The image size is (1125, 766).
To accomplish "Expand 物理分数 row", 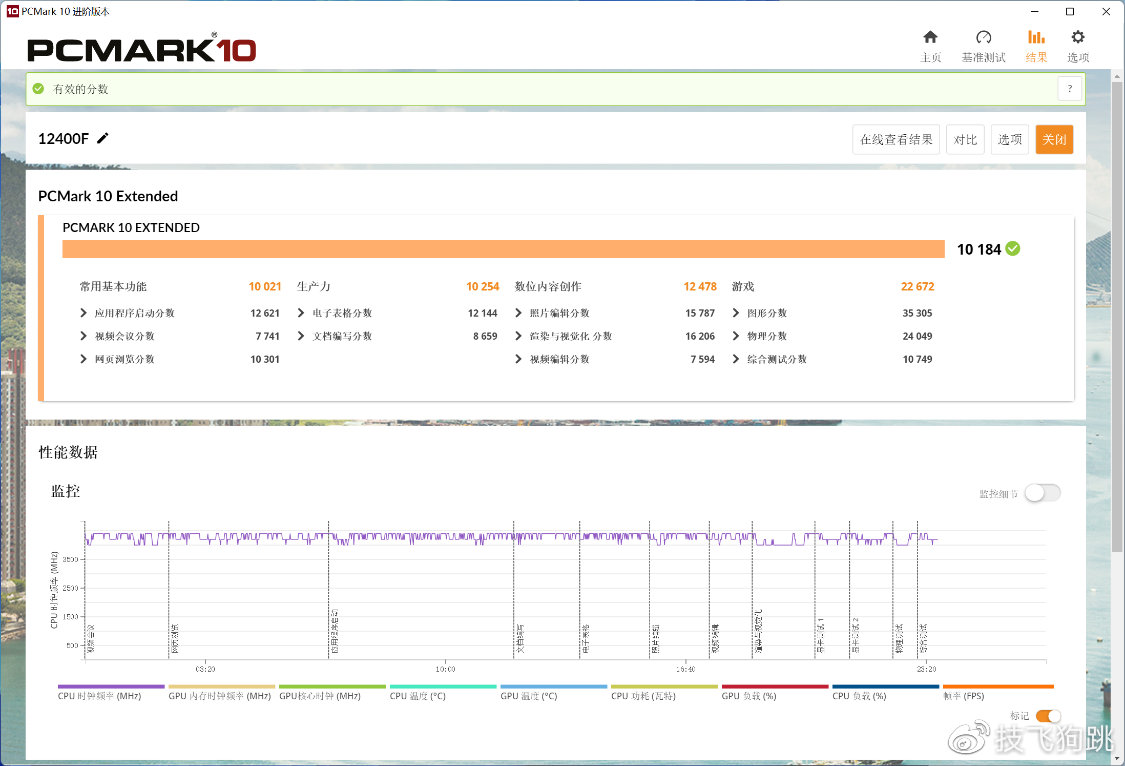I will 735,336.
